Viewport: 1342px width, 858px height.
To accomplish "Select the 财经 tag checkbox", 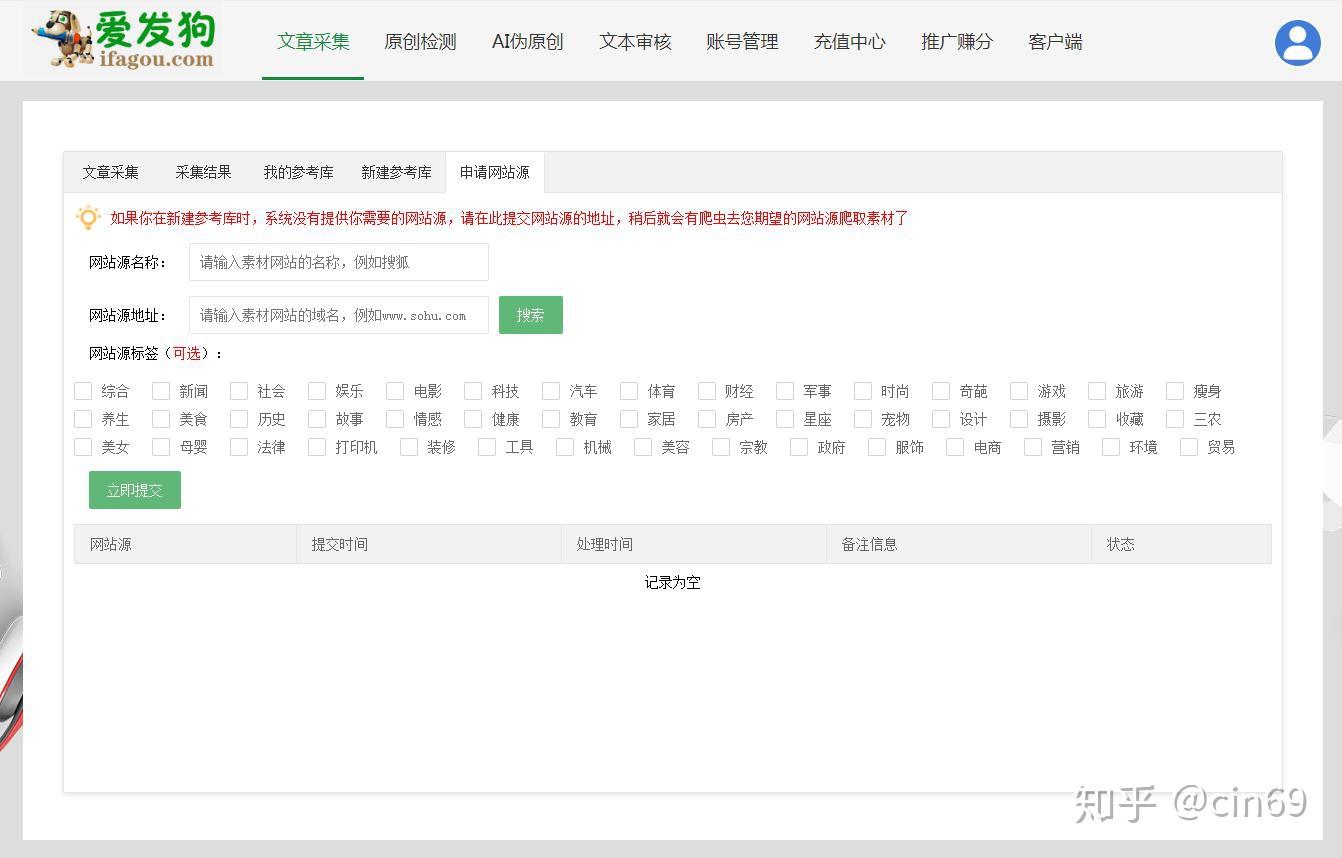I will [707, 391].
